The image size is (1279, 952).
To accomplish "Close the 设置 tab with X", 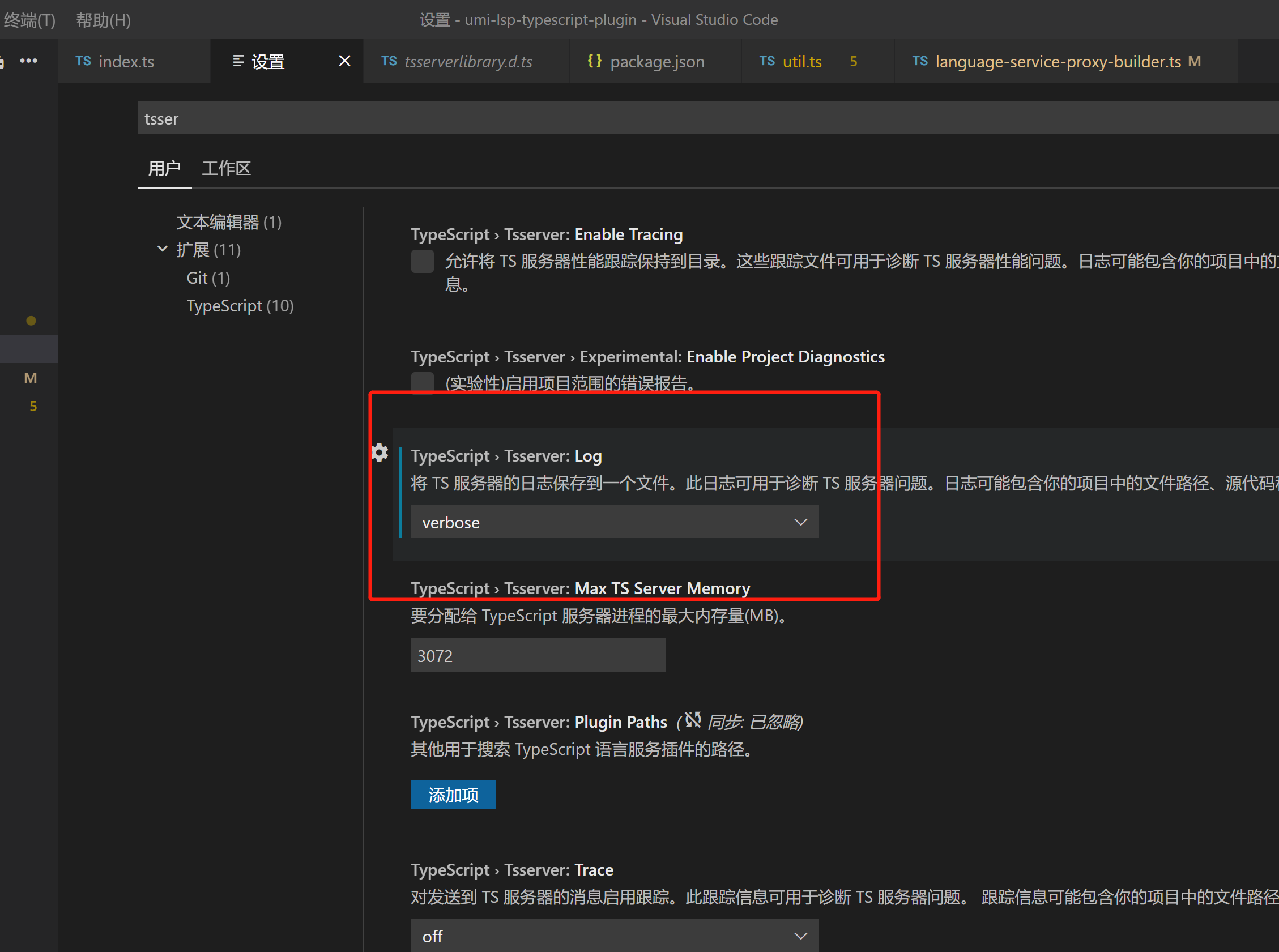I will pyautogui.click(x=344, y=61).
